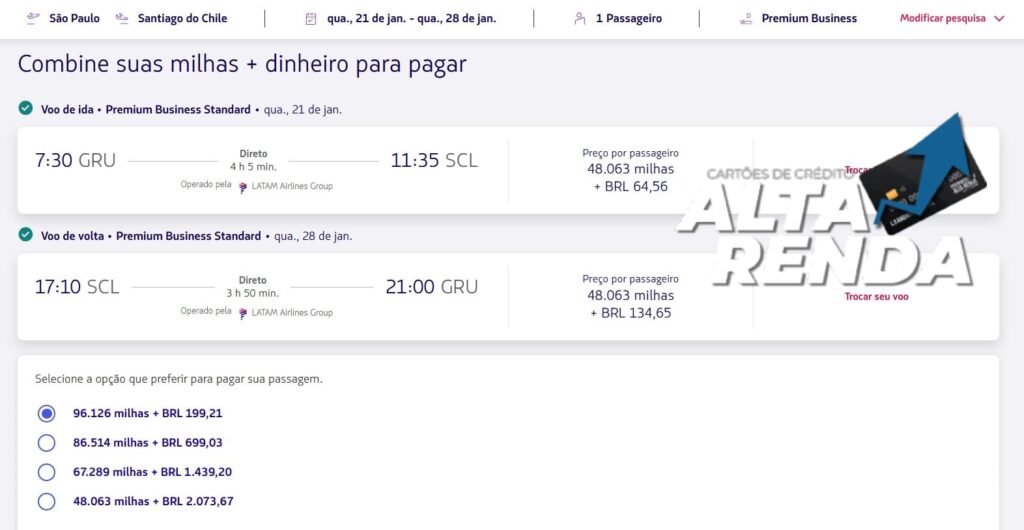Click the departure plane icon beside São Paulo
1024x530 pixels.
coord(33,18)
